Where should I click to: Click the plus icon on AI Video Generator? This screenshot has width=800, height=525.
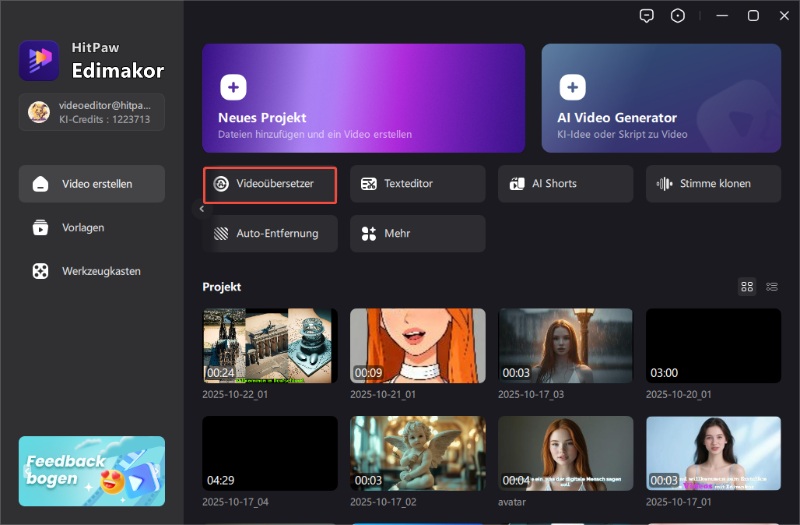572,87
